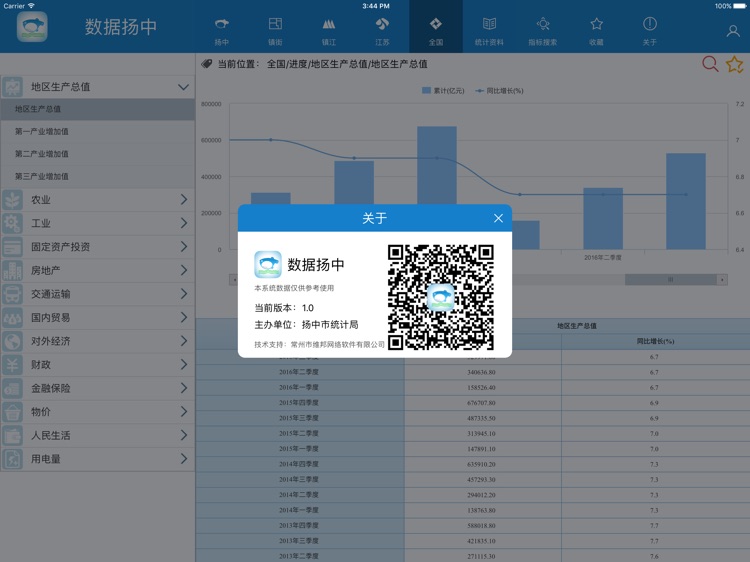The height and width of the screenshot is (562, 750).
Task: Expand the 房地产 chevron
Action: 184,270
